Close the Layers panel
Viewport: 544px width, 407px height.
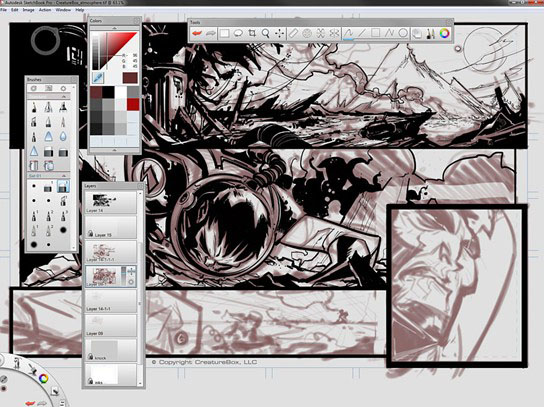click(x=140, y=186)
